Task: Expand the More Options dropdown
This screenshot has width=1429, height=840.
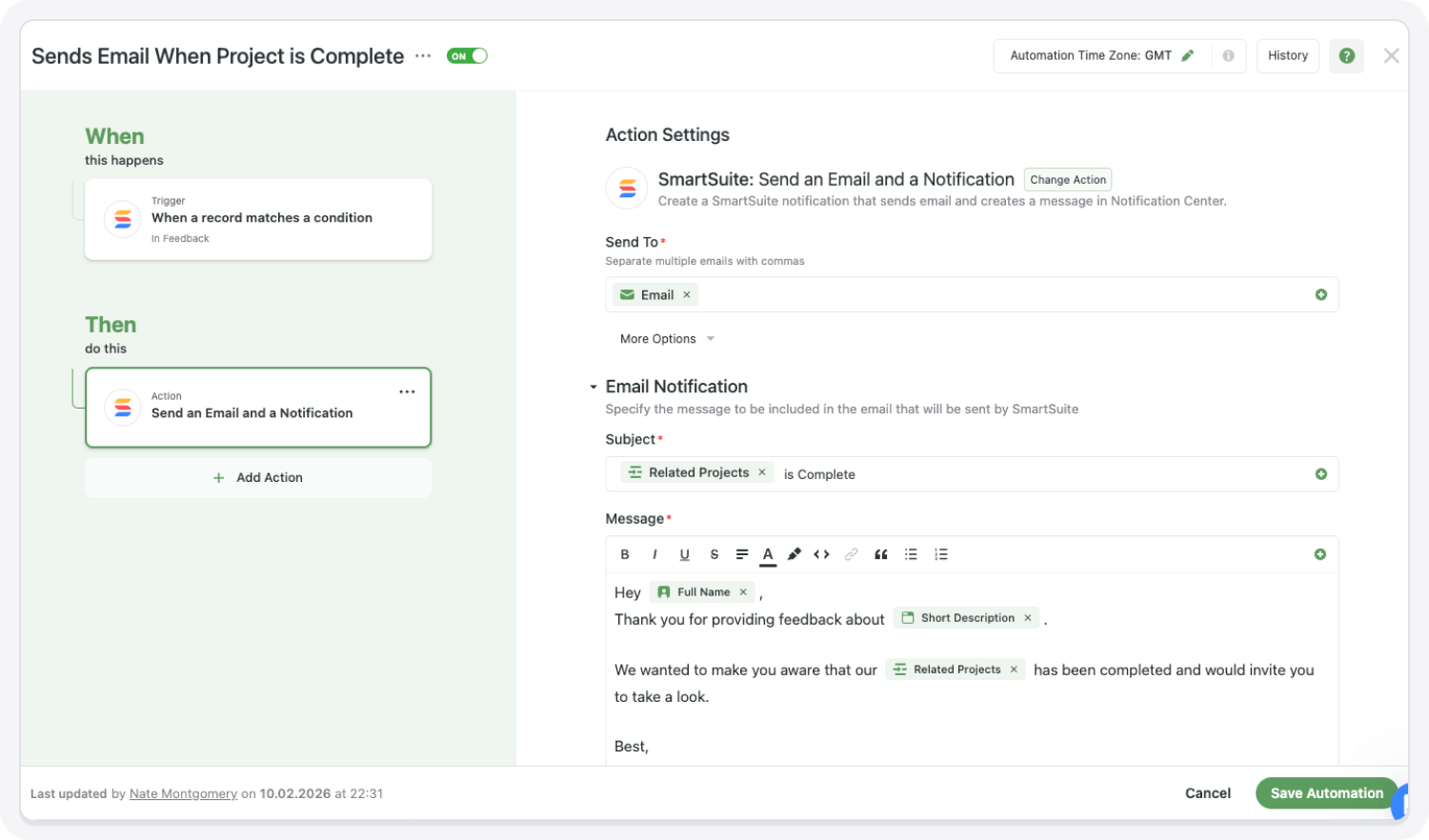Action: (667, 339)
